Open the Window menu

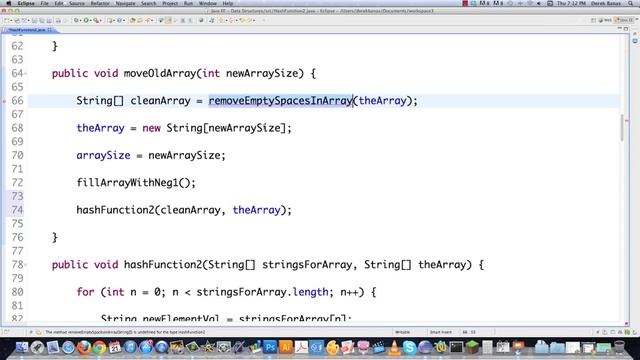(x=207, y=3)
